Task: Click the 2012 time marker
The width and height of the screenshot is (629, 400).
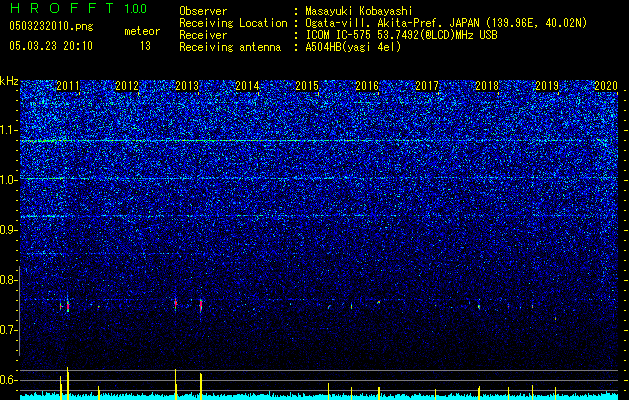Action: 127,85
